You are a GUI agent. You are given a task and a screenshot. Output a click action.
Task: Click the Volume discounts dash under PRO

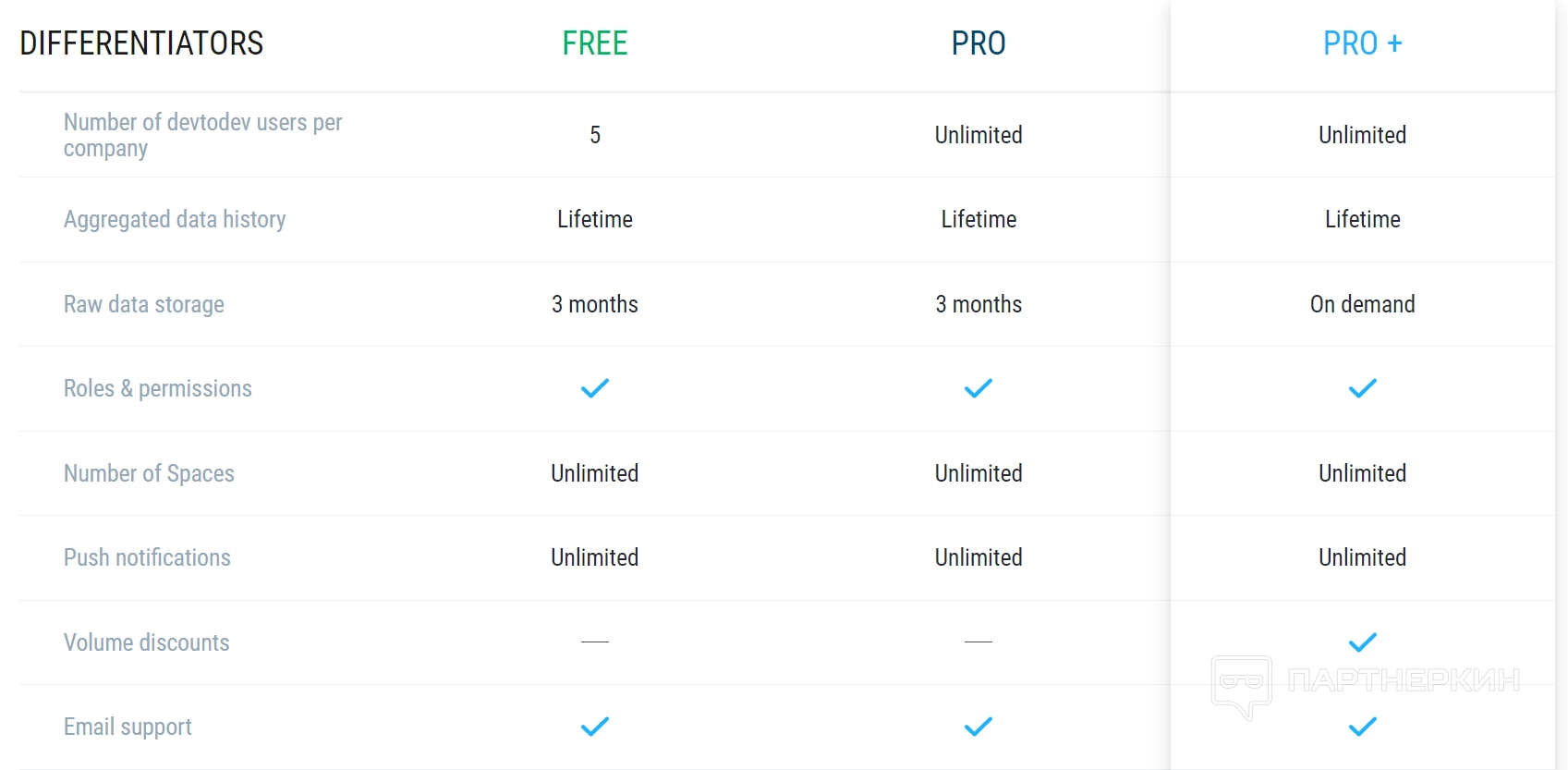978,642
